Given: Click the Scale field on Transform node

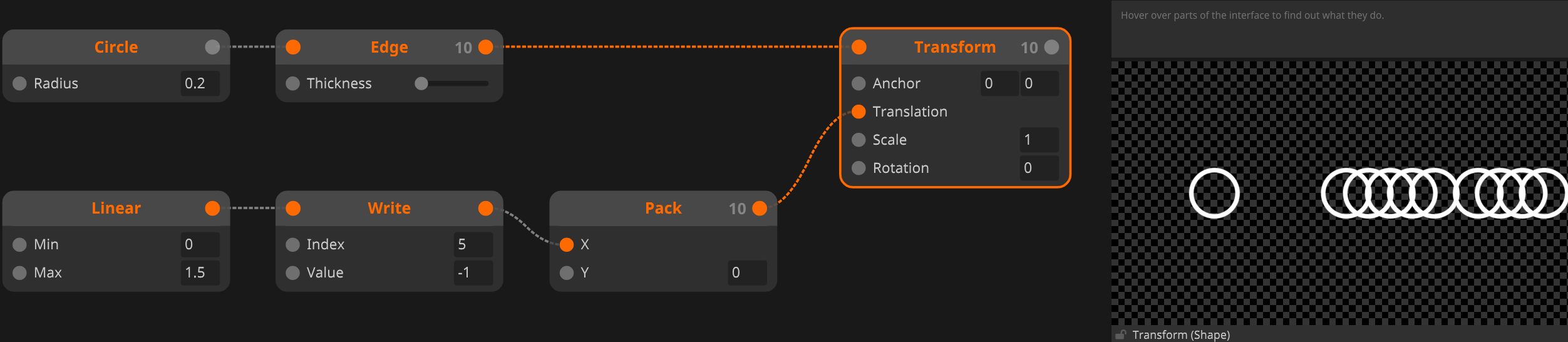Looking at the screenshot, I should 1039,140.
